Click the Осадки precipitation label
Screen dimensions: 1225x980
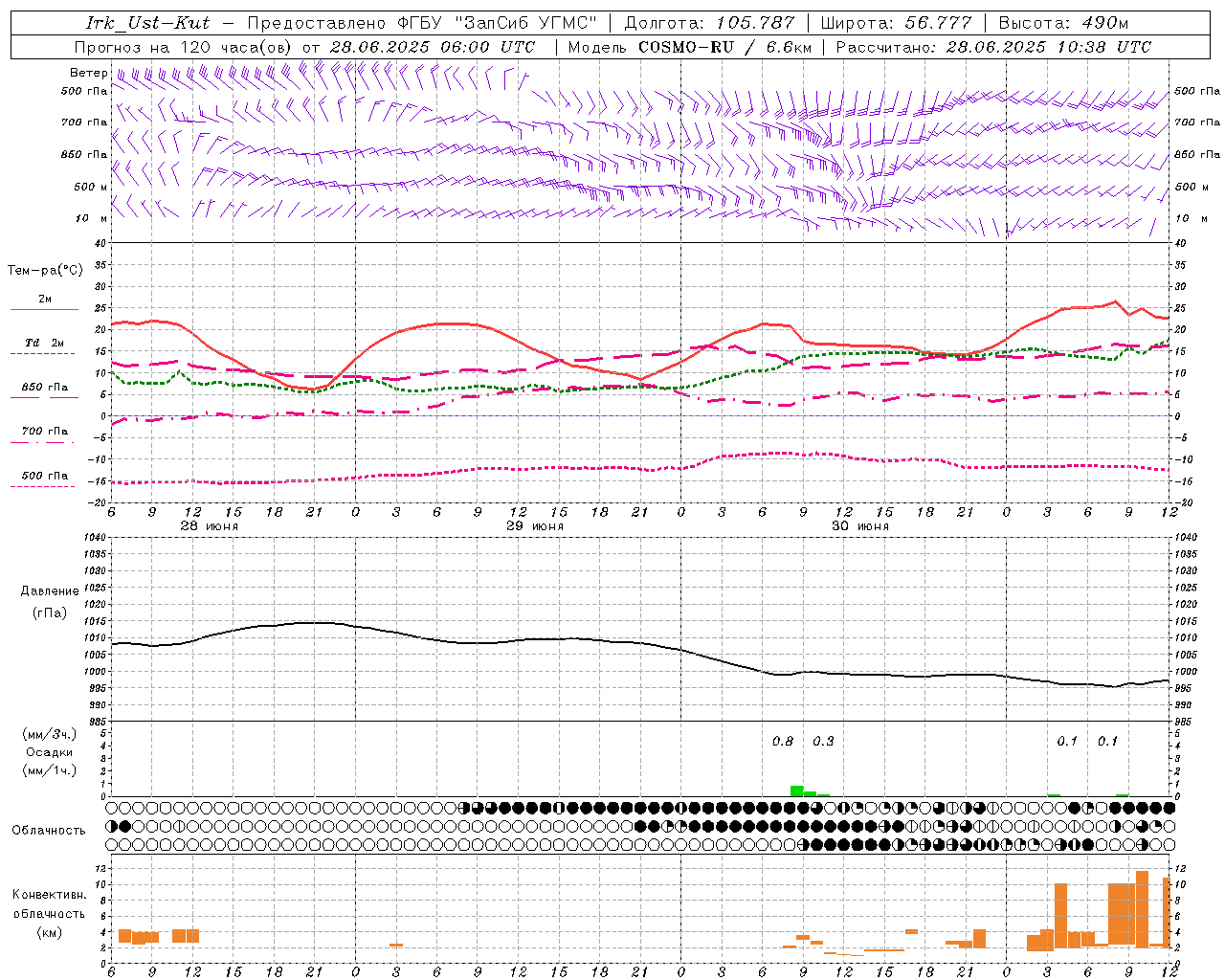pos(49,752)
